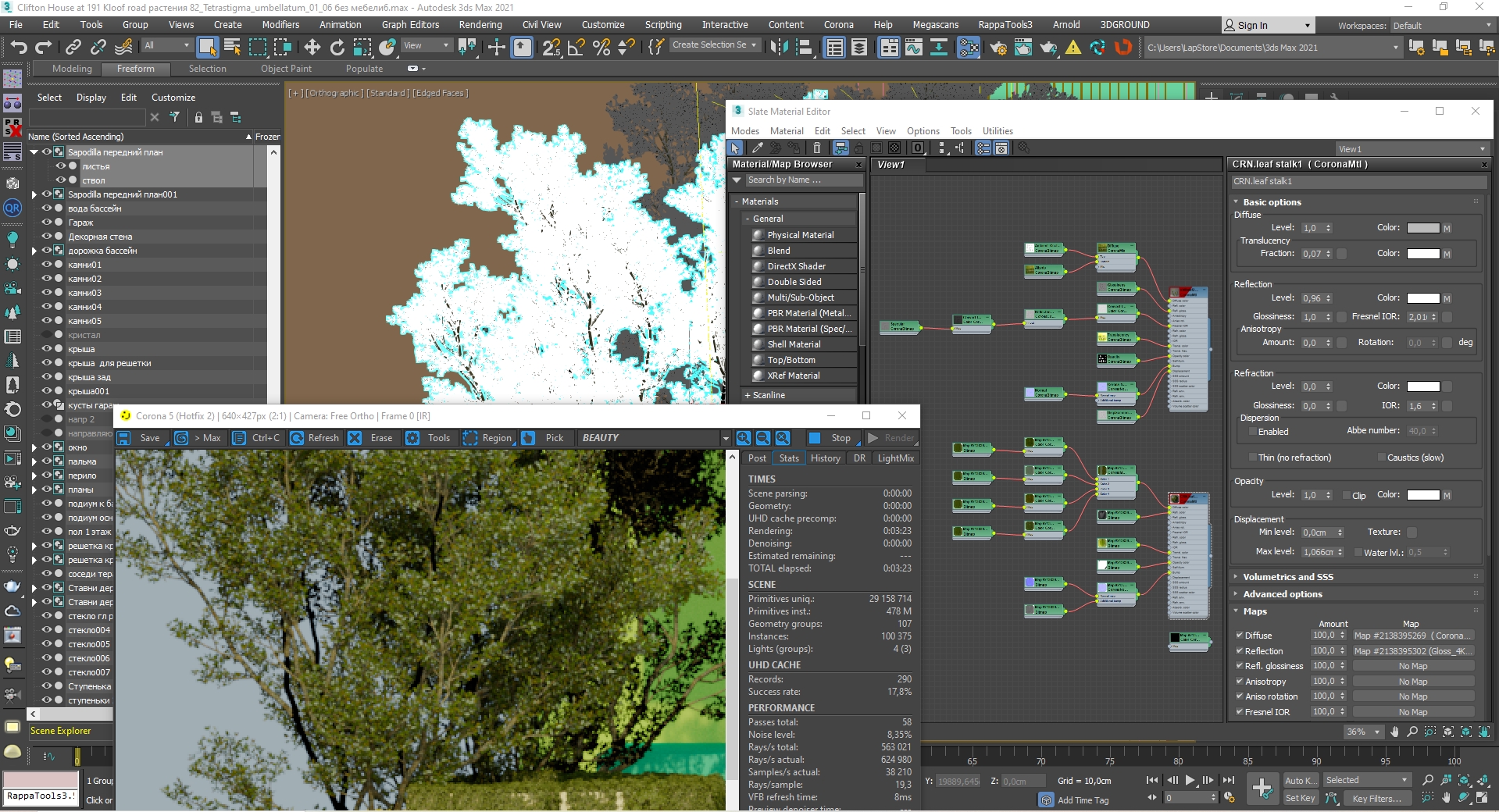This screenshot has height=812, width=1499.
Task: Click the Diffuse color swatch
Action: pyautogui.click(x=1422, y=228)
